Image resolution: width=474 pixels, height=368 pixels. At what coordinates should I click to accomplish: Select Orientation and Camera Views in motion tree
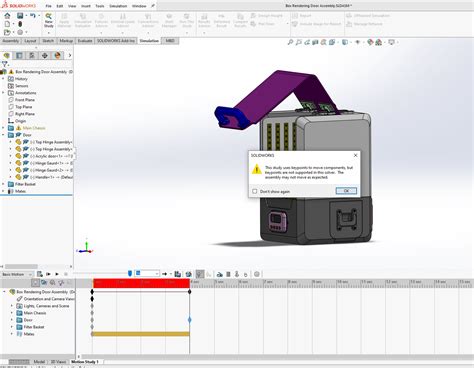click(x=49, y=299)
